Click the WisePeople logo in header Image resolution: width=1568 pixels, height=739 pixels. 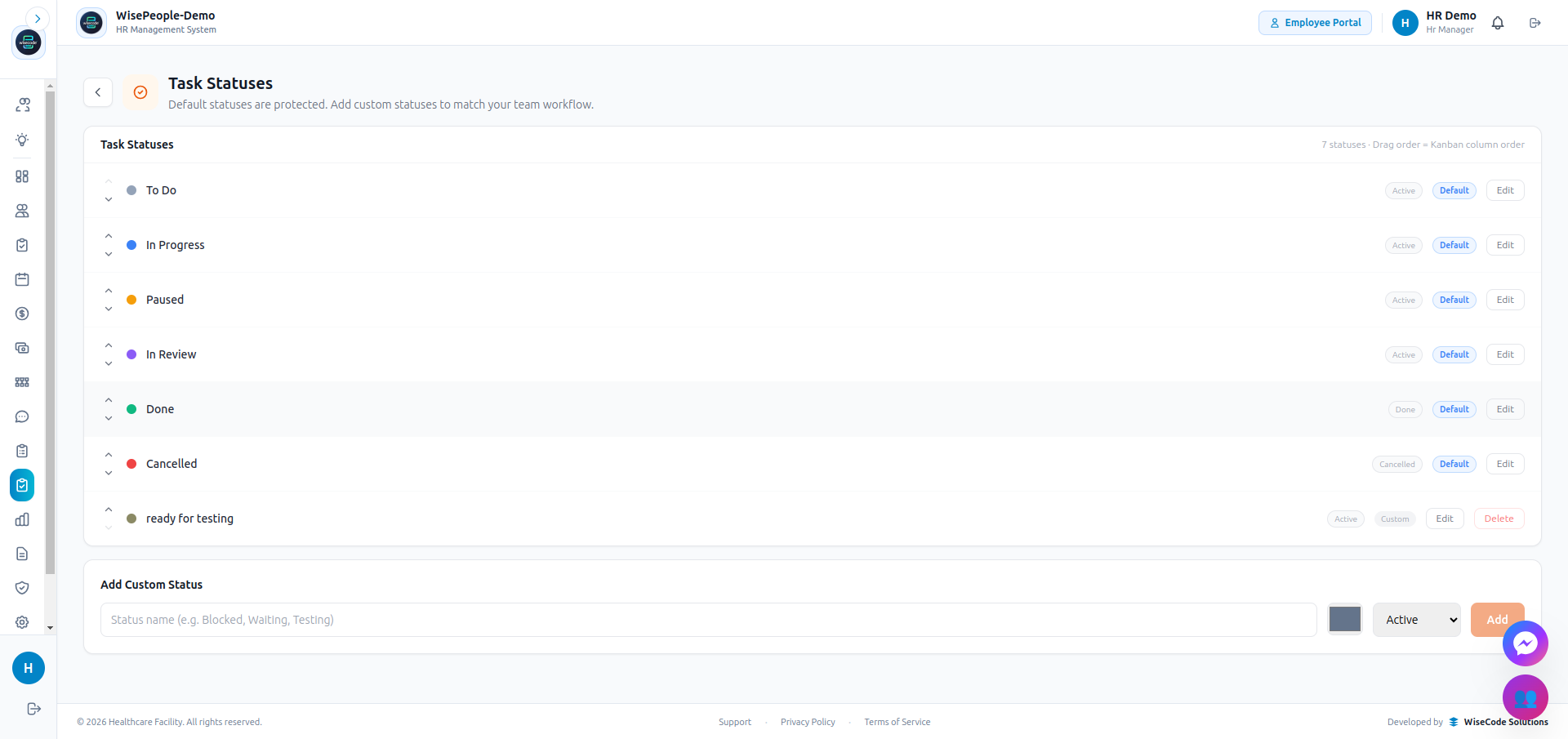(x=91, y=23)
